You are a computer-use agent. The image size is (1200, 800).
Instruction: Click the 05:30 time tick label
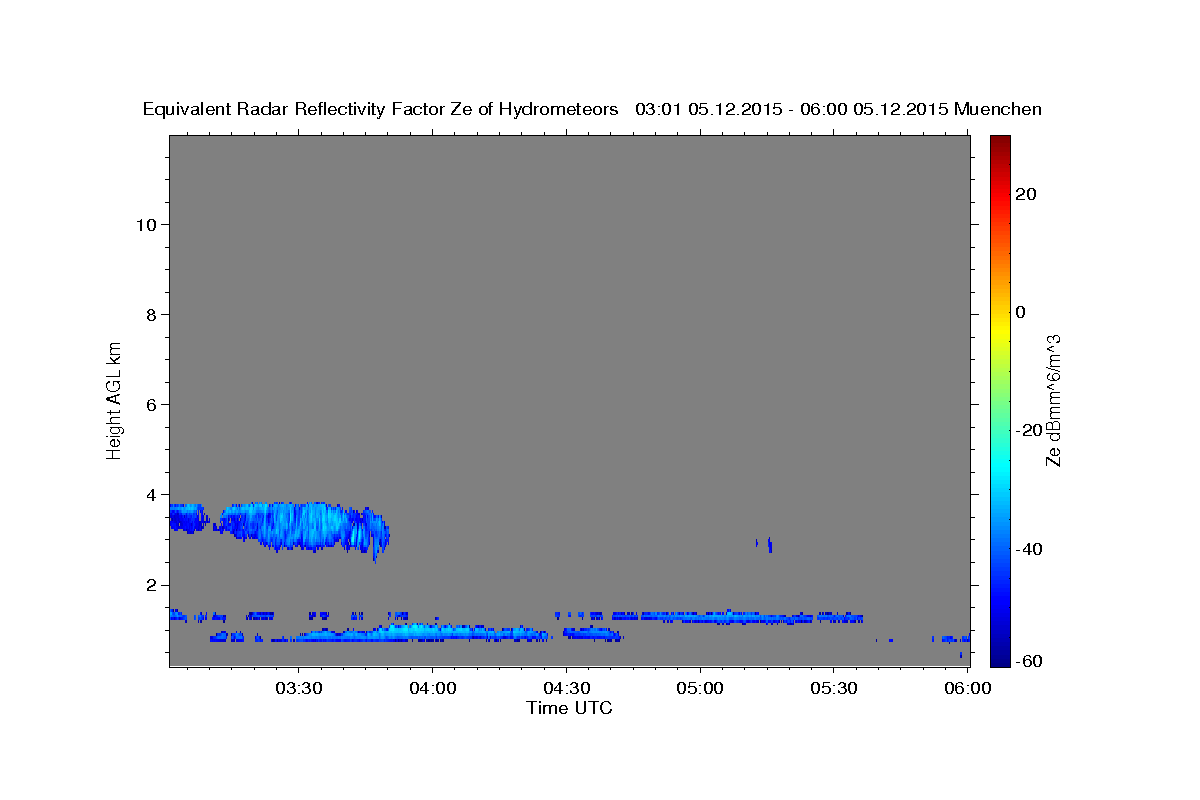tap(835, 689)
